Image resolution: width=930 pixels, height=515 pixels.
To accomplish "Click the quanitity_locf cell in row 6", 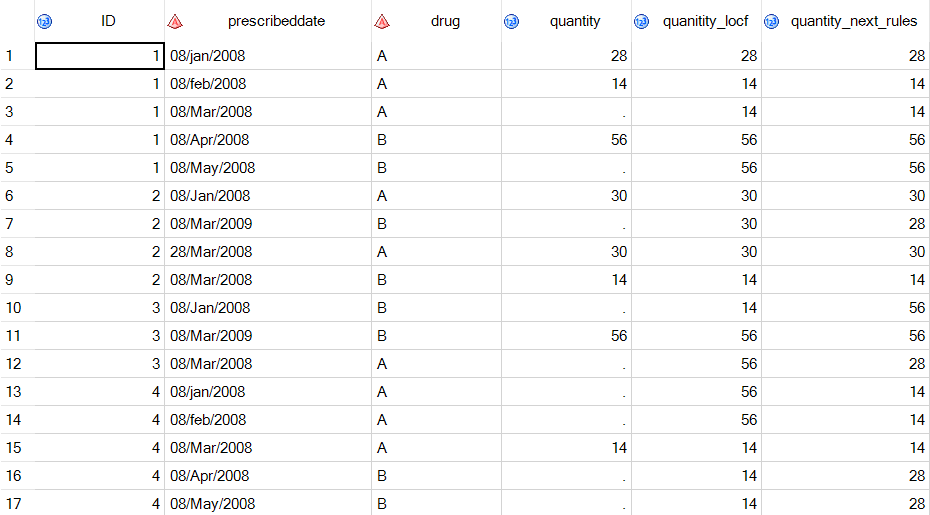I will pos(696,196).
